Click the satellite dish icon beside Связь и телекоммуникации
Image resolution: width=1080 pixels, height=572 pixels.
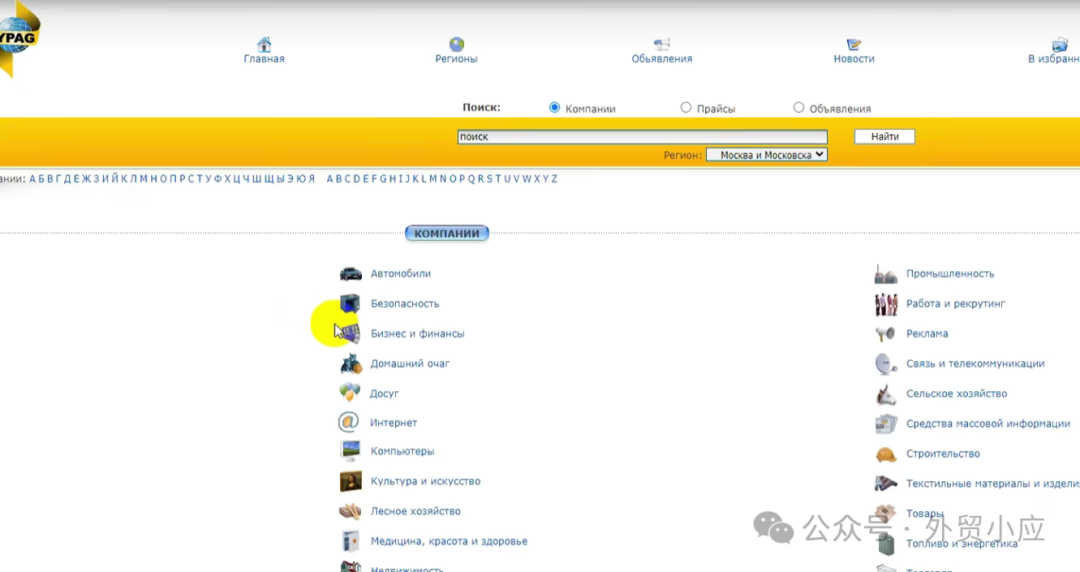pos(885,363)
